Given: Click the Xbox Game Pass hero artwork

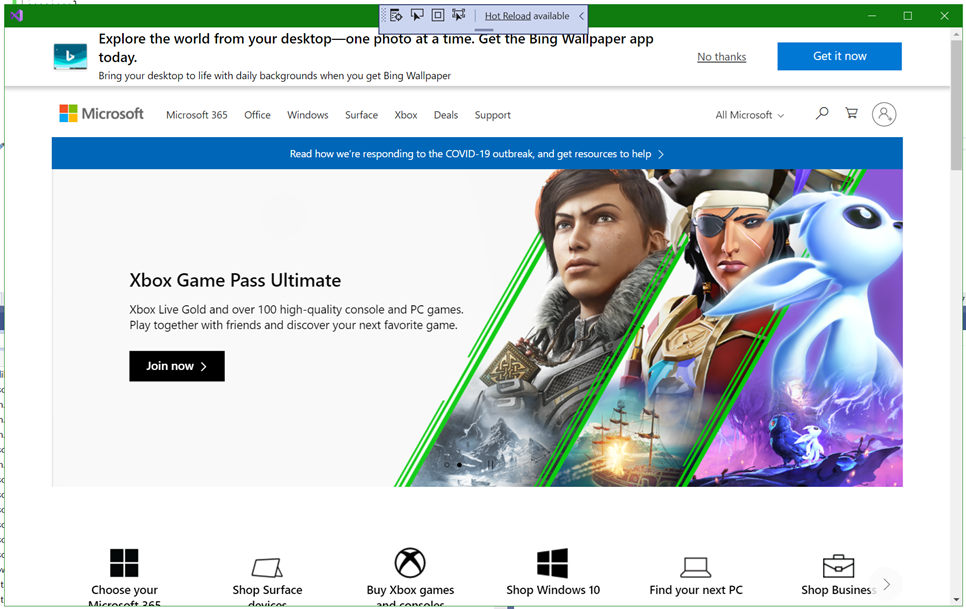Looking at the screenshot, I should 648,328.
